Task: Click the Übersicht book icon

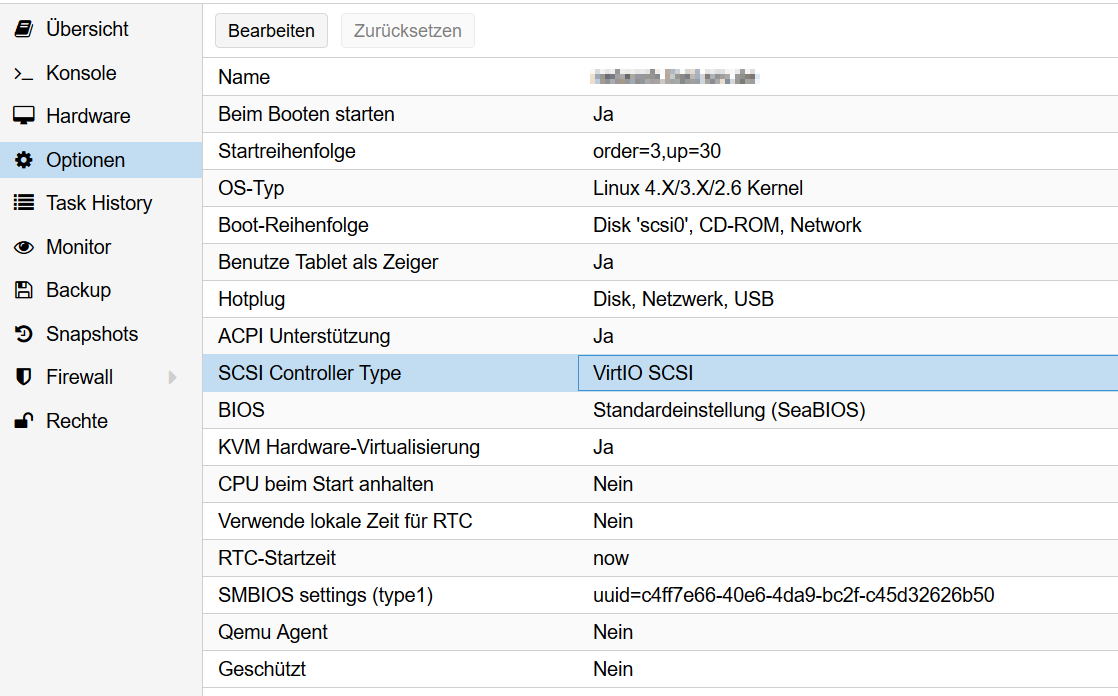Action: (x=24, y=29)
